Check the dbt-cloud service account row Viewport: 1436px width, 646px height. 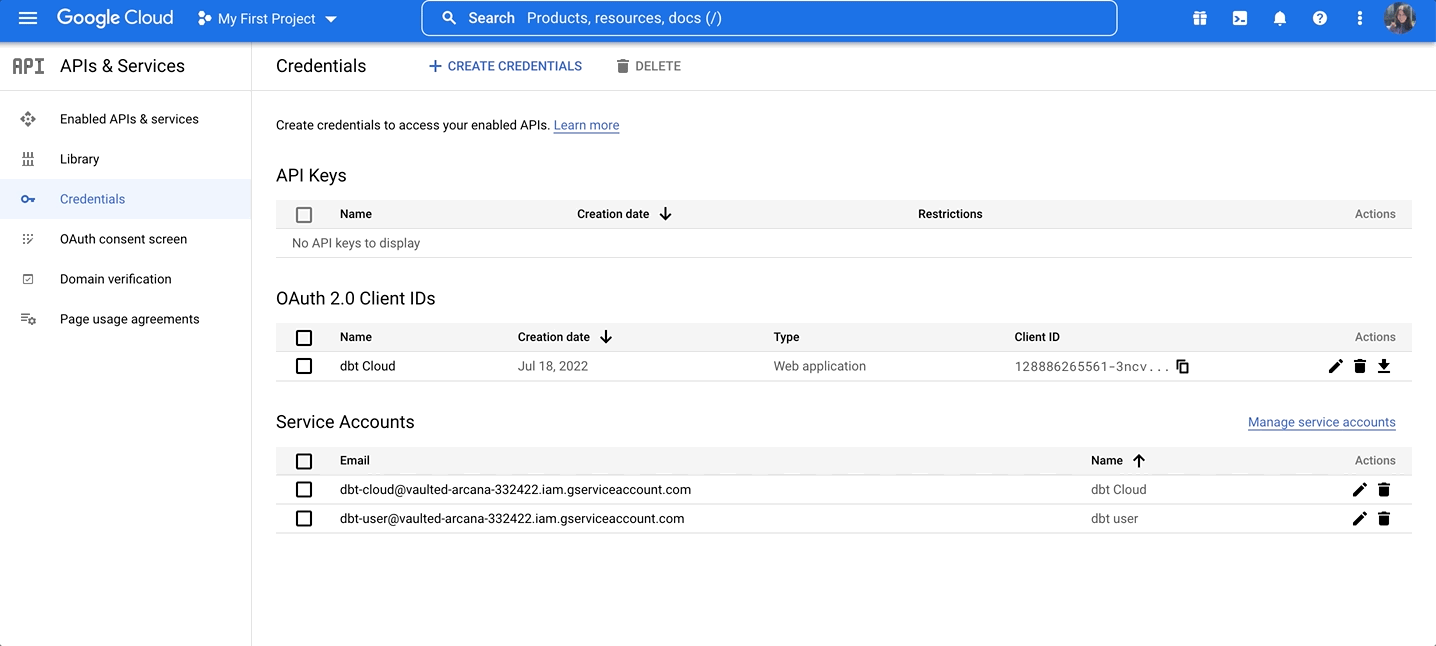[304, 489]
